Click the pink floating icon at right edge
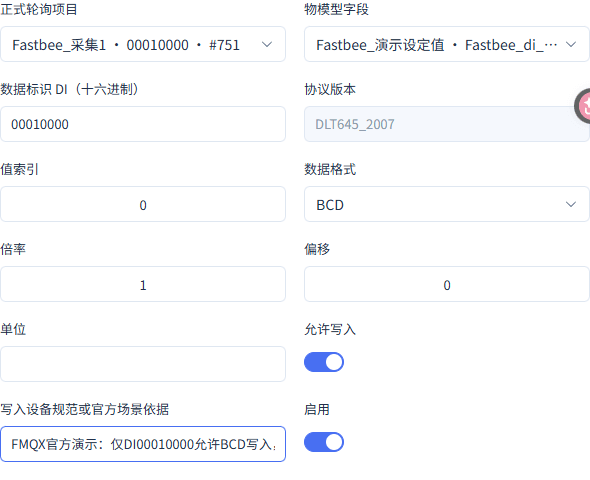 coord(582,106)
